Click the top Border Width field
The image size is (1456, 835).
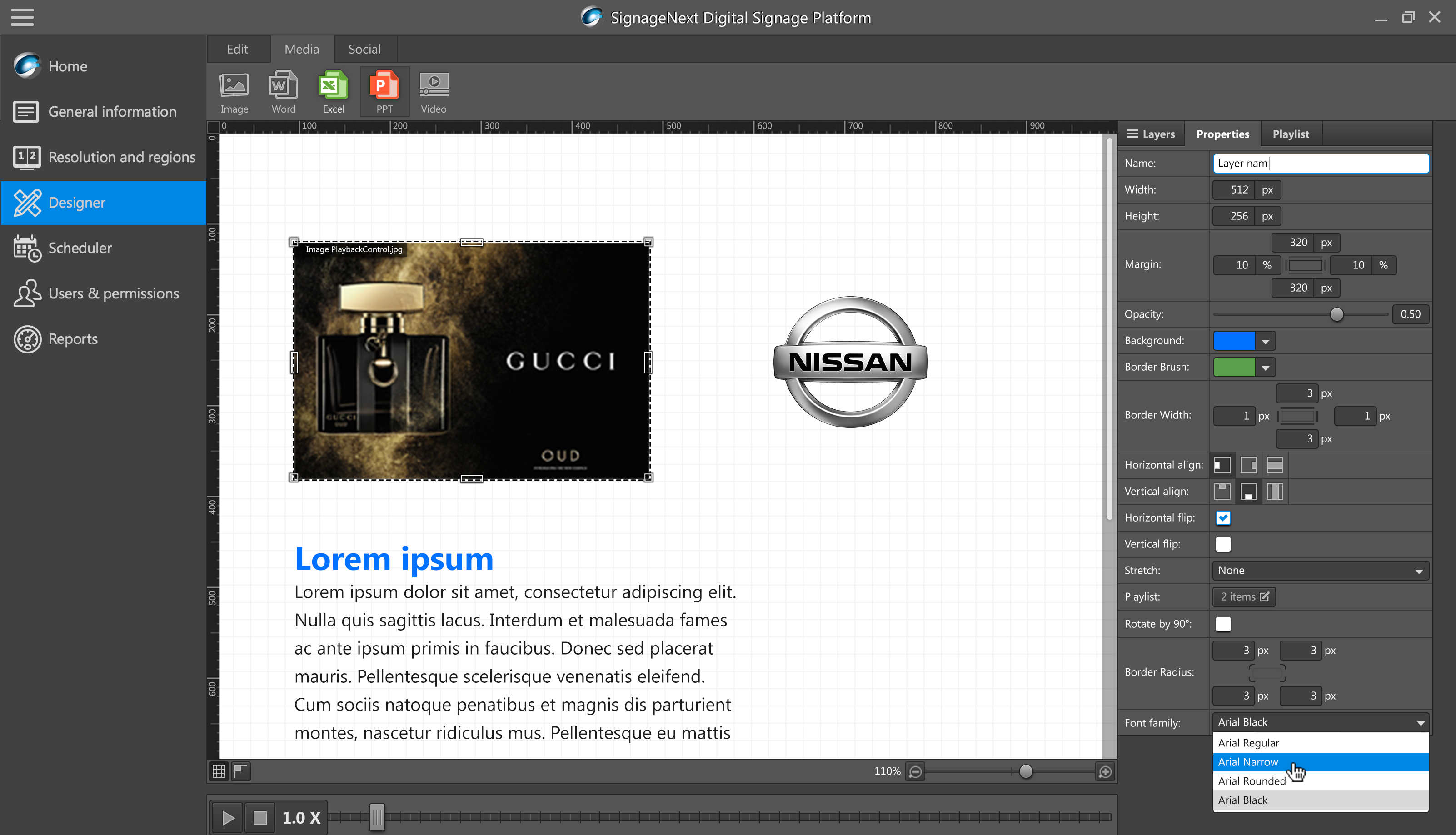point(1296,393)
